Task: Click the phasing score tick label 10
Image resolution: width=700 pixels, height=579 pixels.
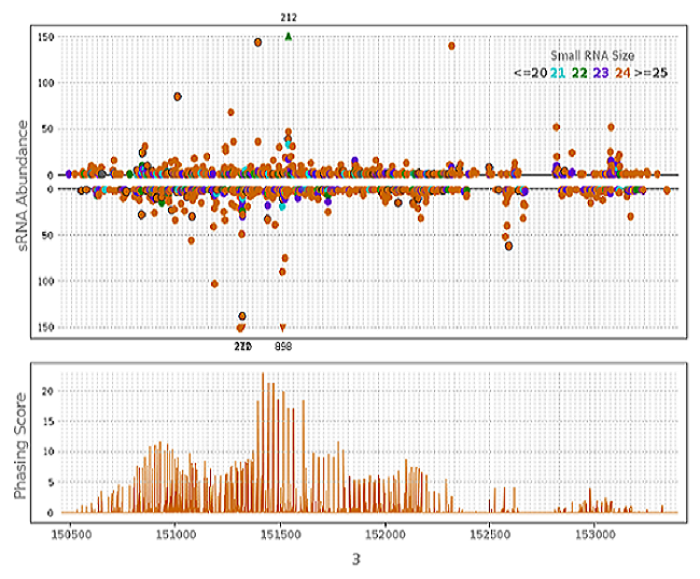Action: (x=48, y=452)
